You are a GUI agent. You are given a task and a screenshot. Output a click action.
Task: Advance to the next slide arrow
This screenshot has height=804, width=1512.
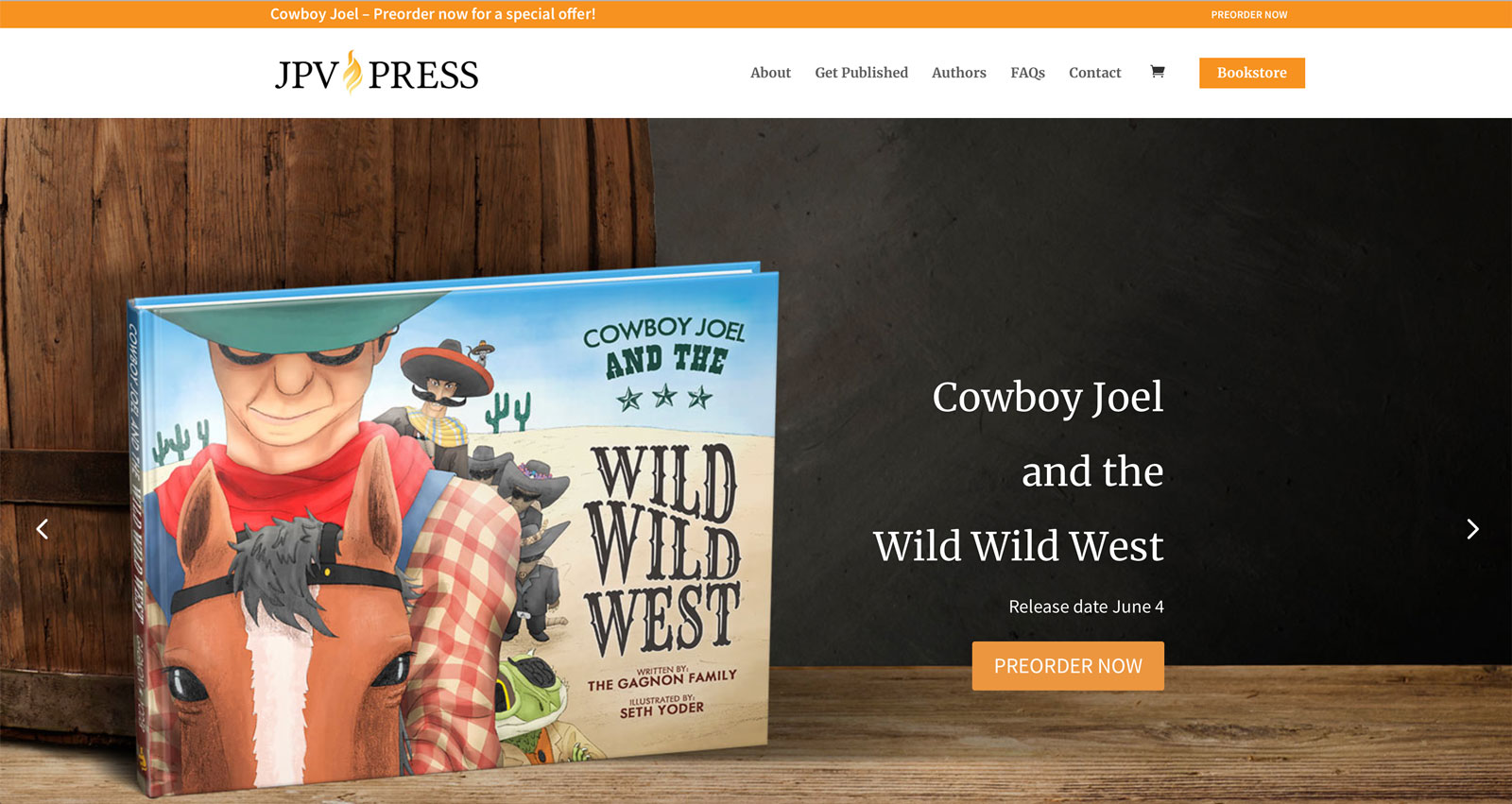tap(1471, 529)
